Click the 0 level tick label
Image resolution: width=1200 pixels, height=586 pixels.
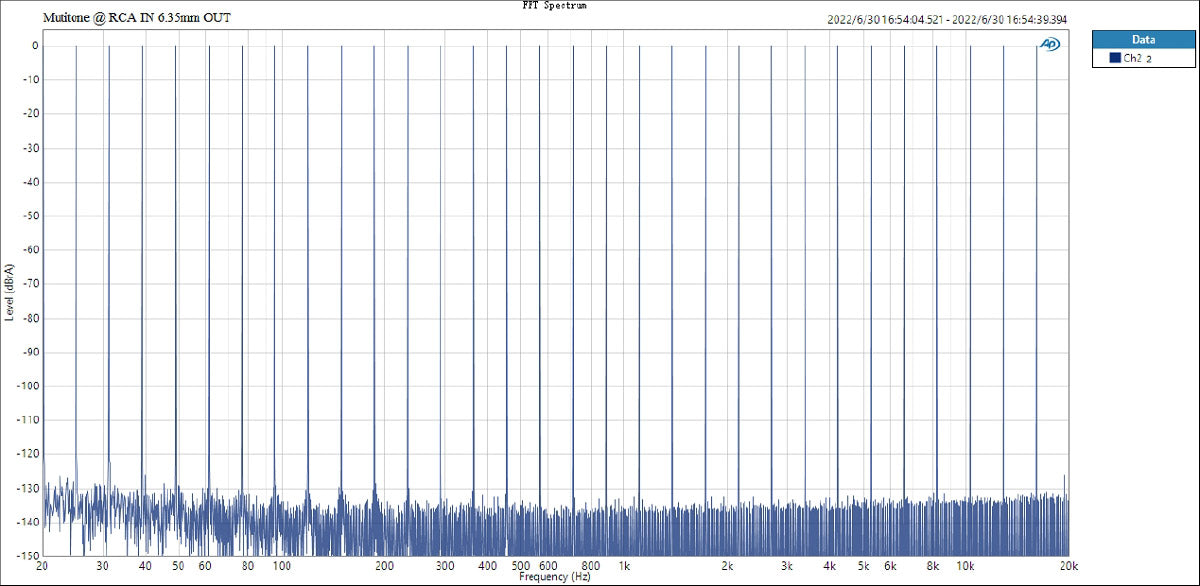pyautogui.click(x=34, y=46)
